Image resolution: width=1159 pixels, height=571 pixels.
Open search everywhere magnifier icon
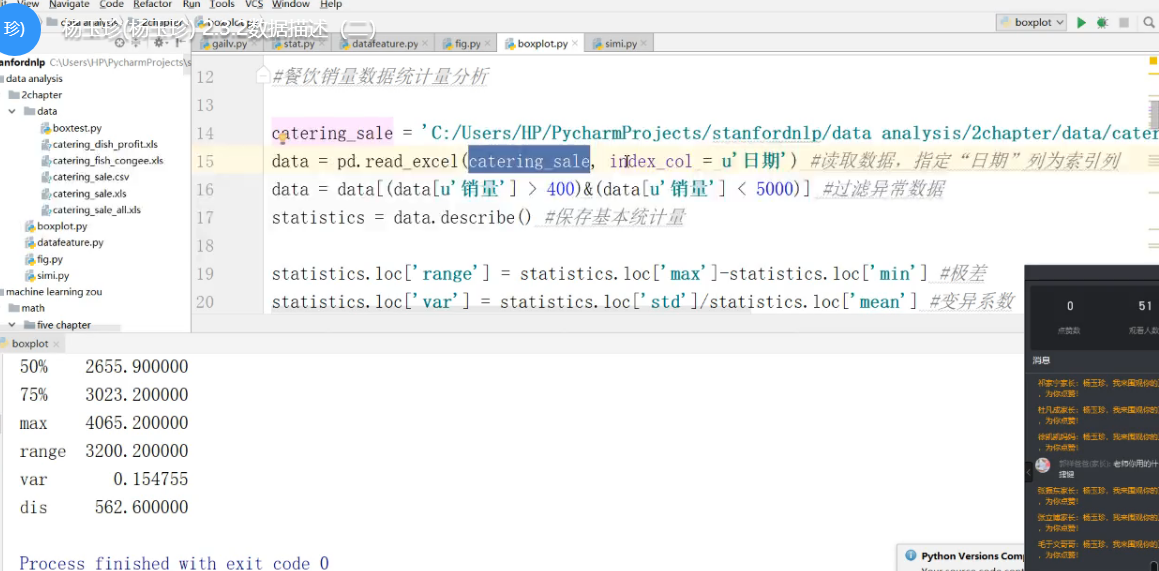click(1150, 22)
